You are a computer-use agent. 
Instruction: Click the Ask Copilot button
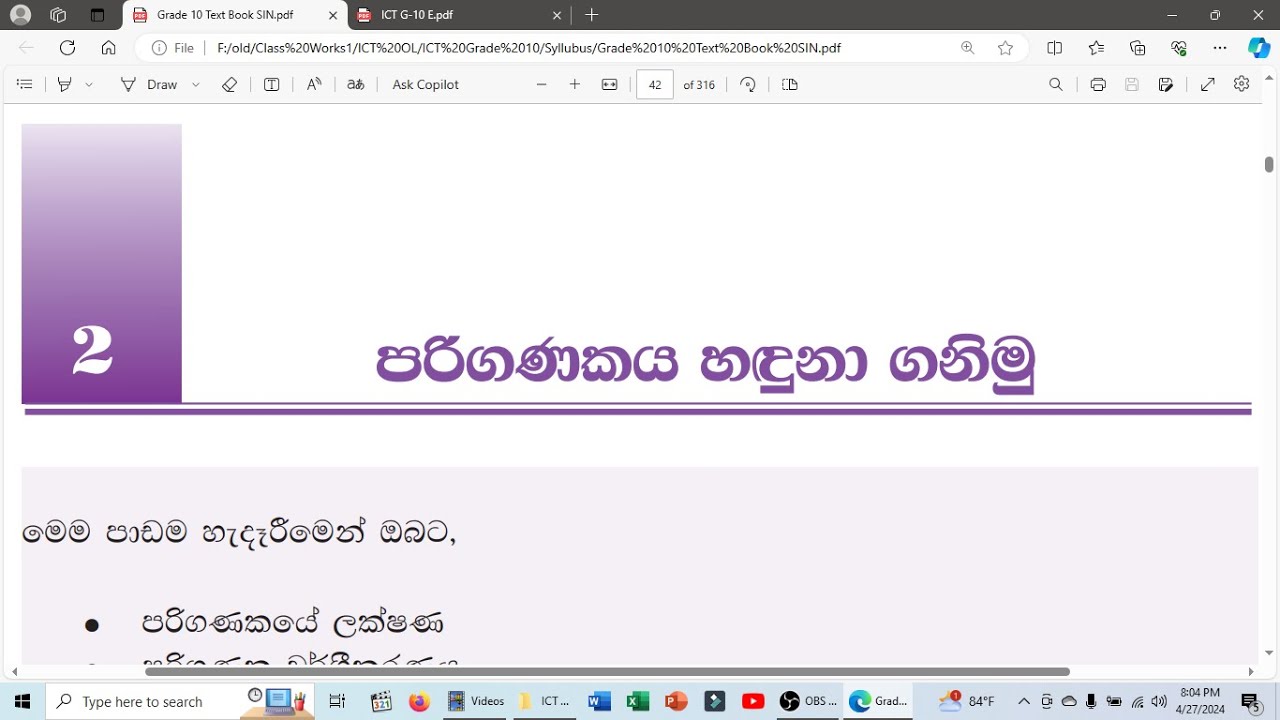click(426, 85)
